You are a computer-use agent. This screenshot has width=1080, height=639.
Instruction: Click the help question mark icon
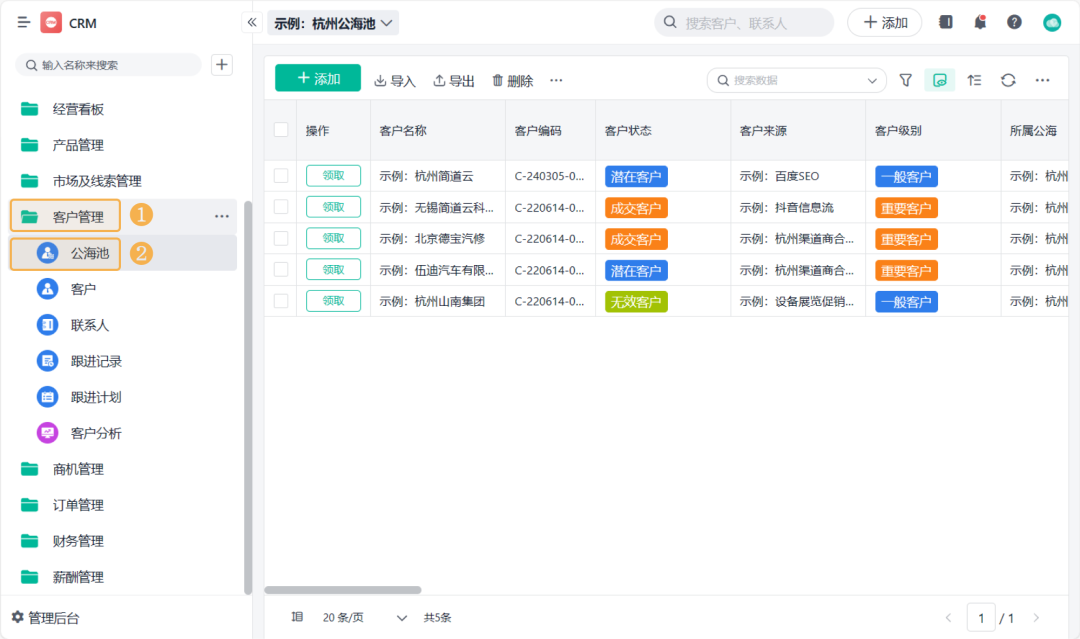pyautogui.click(x=1013, y=21)
